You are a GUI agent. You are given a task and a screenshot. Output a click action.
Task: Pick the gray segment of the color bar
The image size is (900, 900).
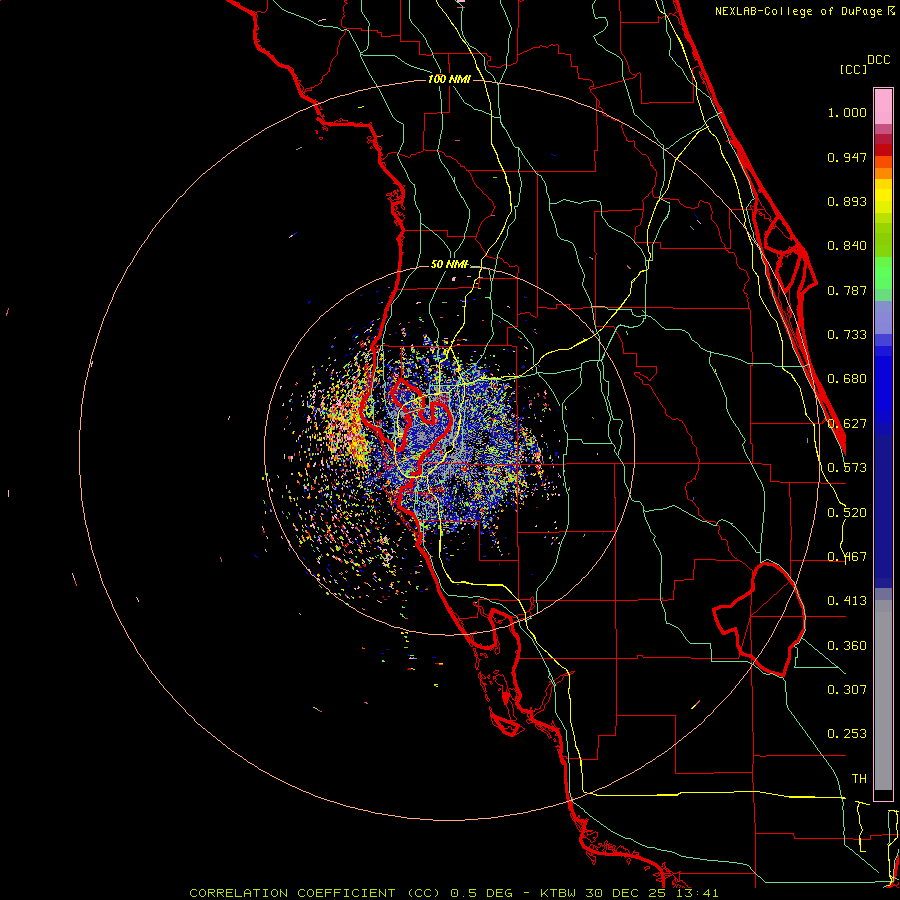[883, 695]
